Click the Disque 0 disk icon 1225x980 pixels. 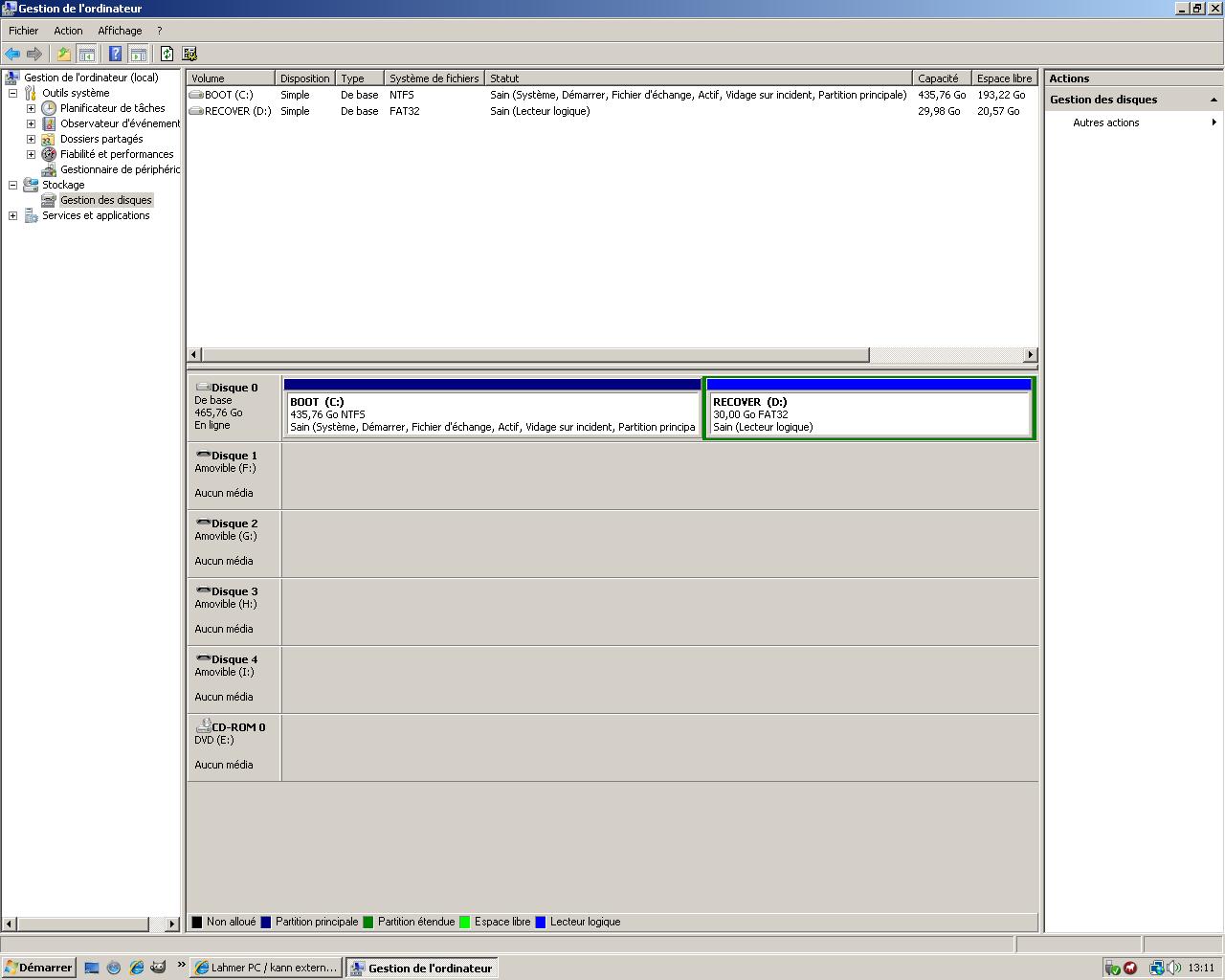(x=203, y=388)
